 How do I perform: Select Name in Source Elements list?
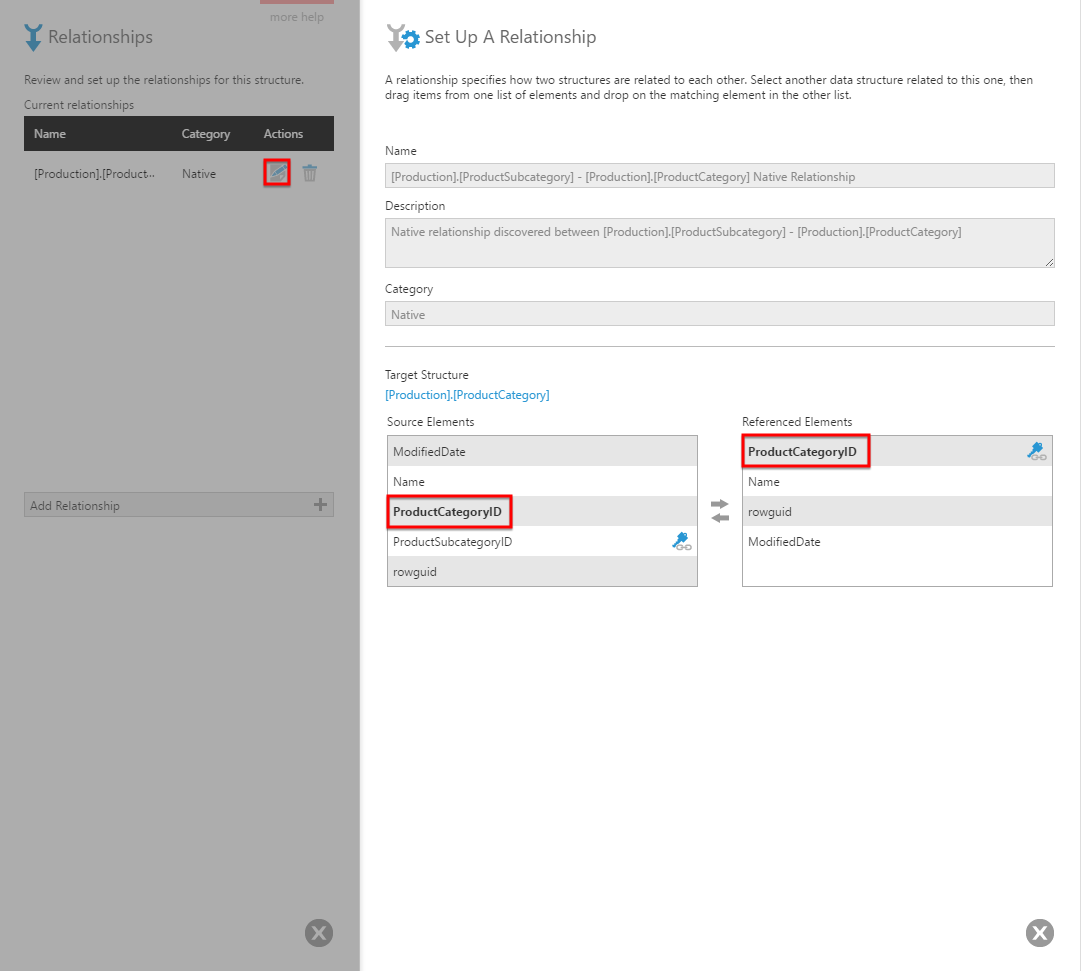point(542,481)
